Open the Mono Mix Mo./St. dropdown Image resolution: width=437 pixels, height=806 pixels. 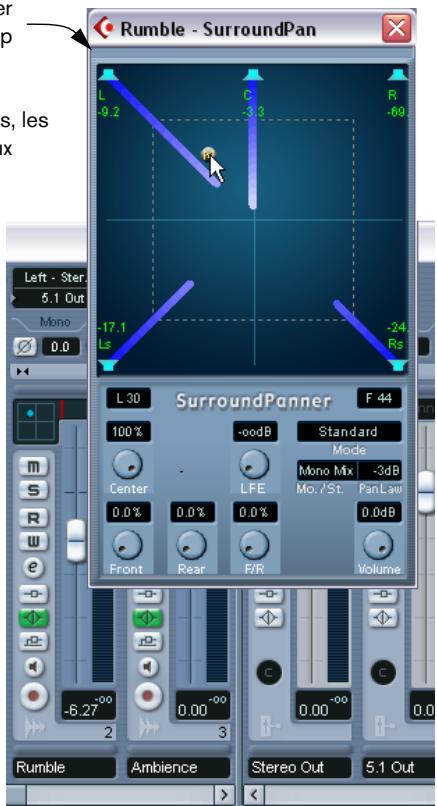pyautogui.click(x=327, y=470)
